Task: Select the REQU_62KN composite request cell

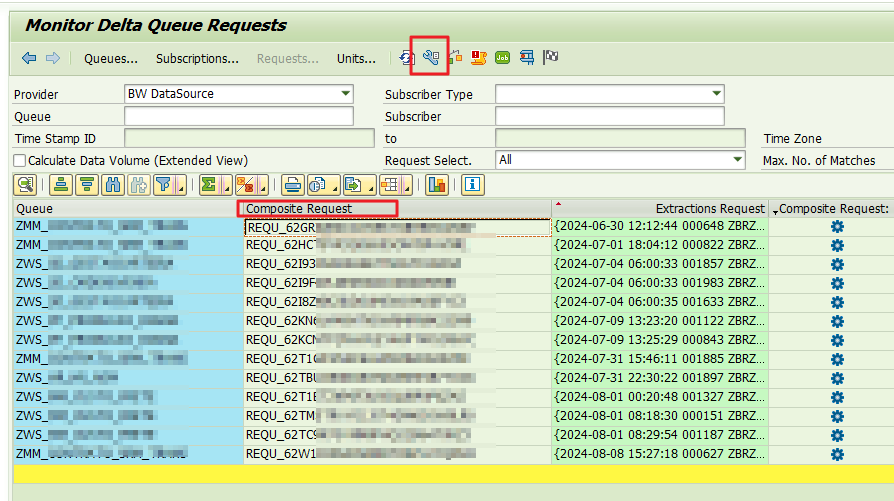Action: (x=397, y=321)
